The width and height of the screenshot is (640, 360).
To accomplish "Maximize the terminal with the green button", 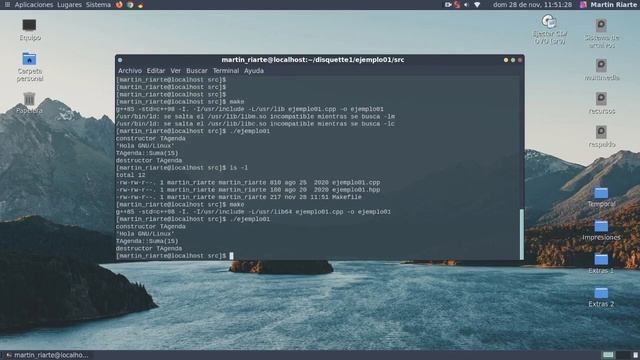I will click(x=513, y=60).
